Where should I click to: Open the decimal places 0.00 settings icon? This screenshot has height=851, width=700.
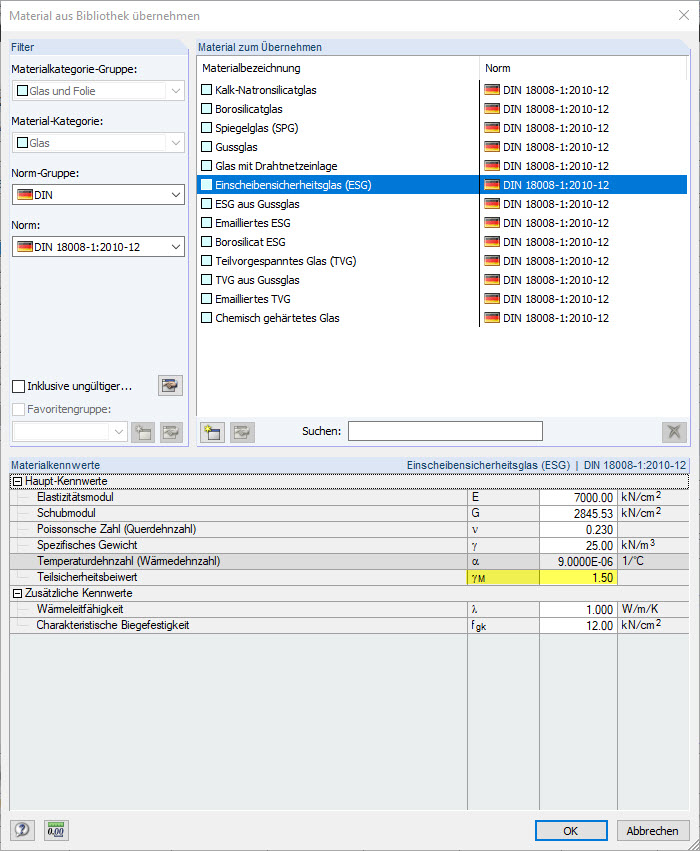(x=56, y=830)
